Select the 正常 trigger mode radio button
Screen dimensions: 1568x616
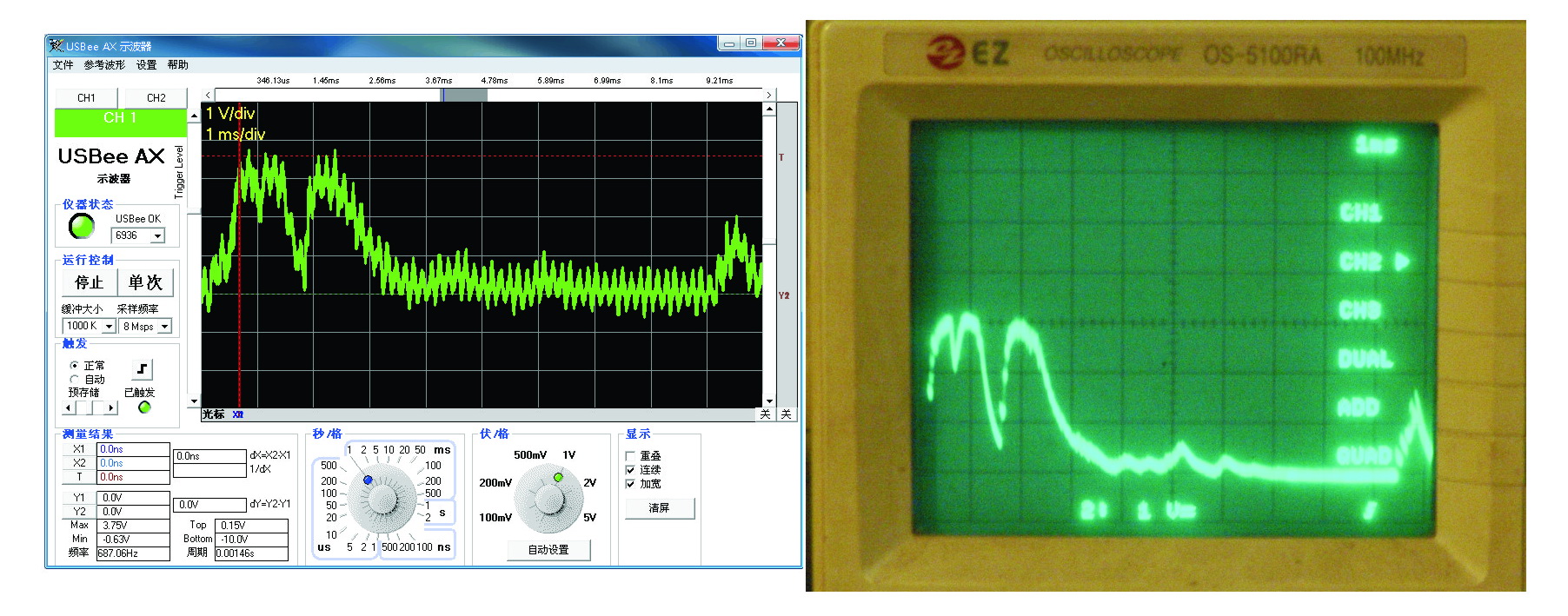point(74,366)
